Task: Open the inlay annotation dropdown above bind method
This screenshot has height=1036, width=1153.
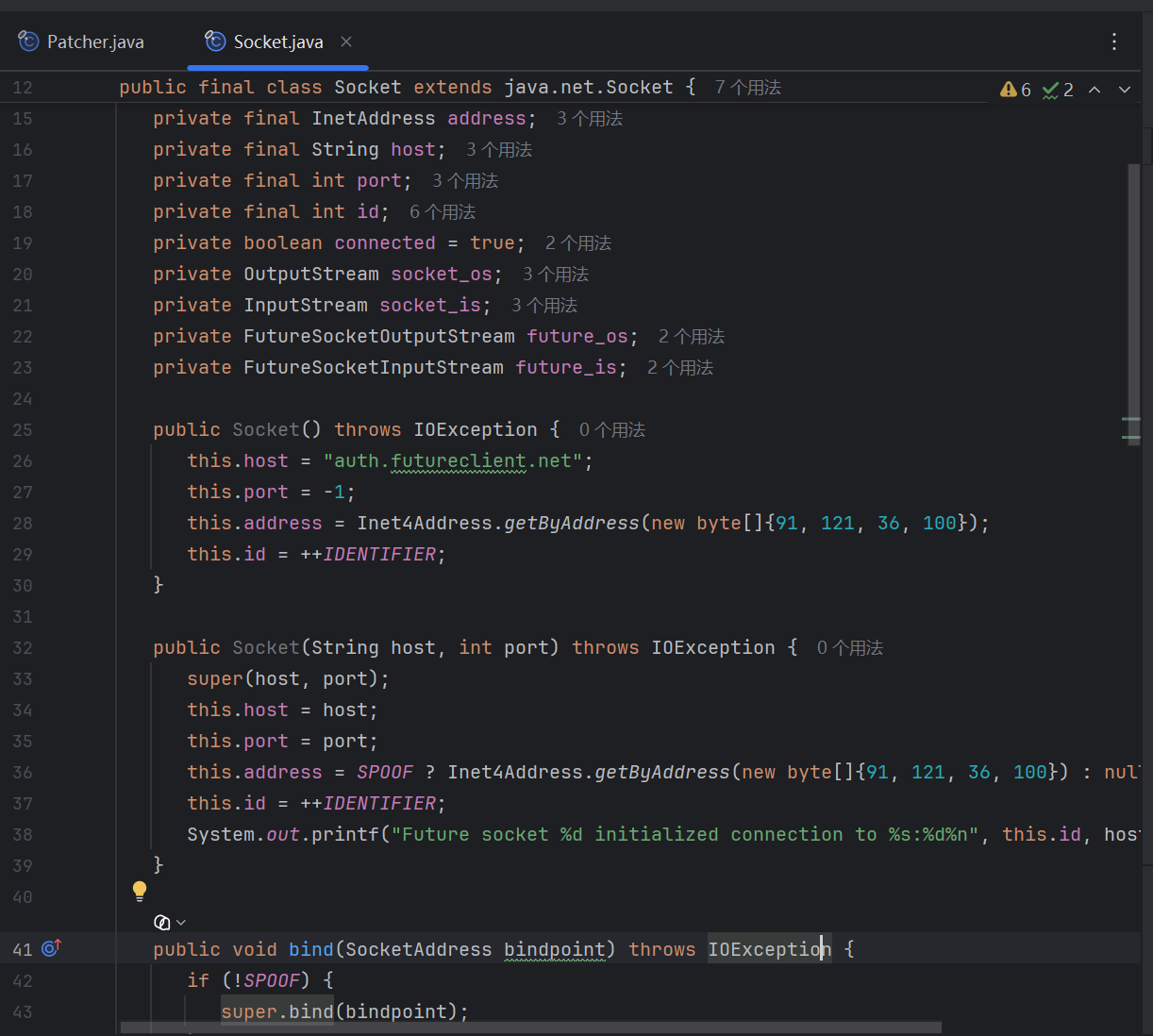Action: click(170, 922)
